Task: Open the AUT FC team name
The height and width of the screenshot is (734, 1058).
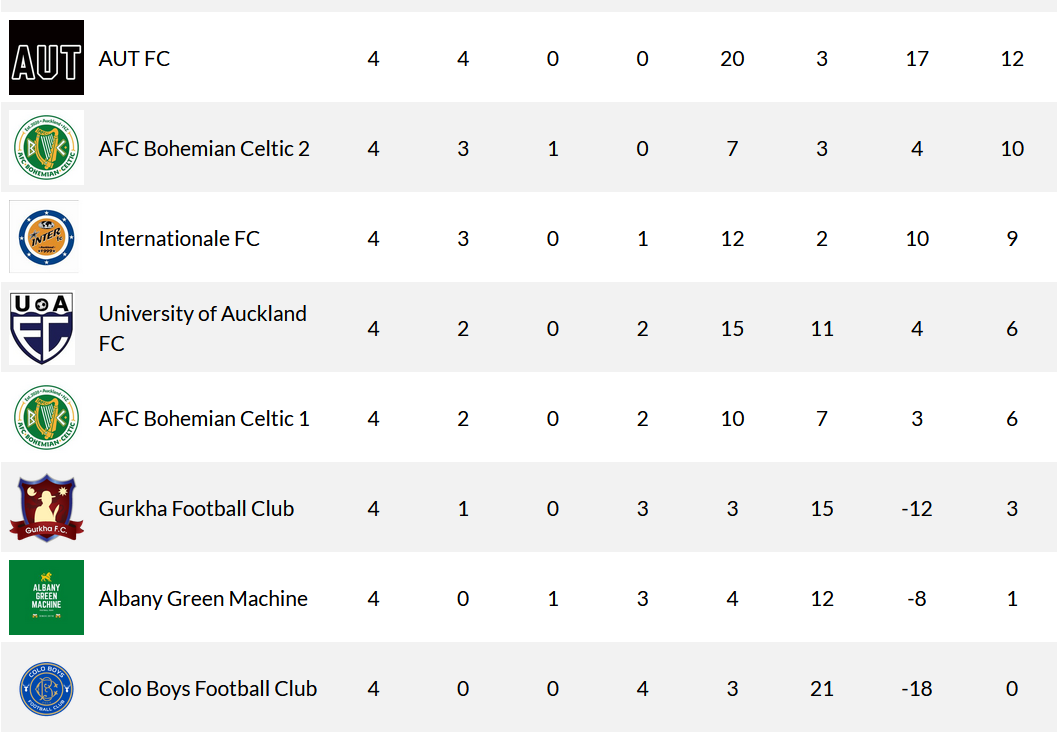Action: (134, 59)
